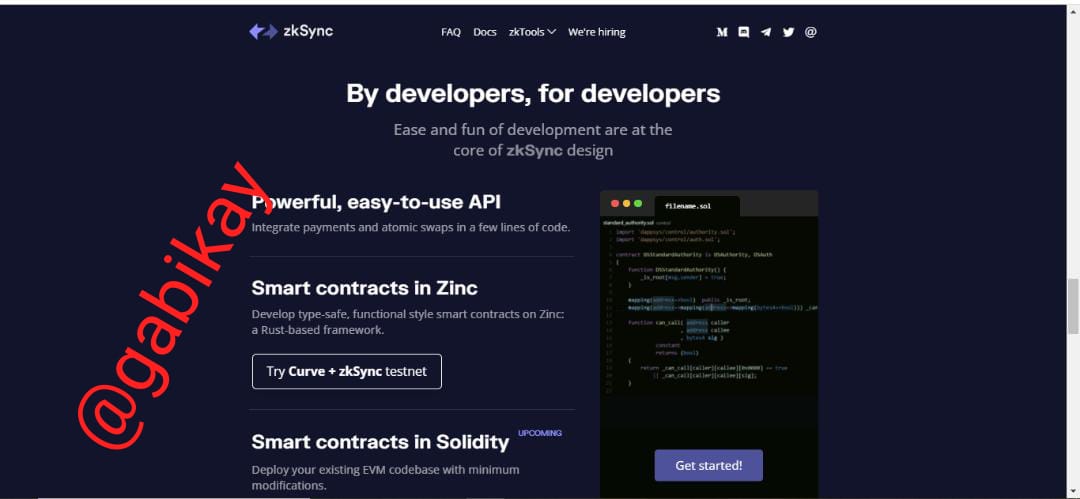Open the Gitter chat bubble icon
The image size is (1080, 499).
pos(744,32)
